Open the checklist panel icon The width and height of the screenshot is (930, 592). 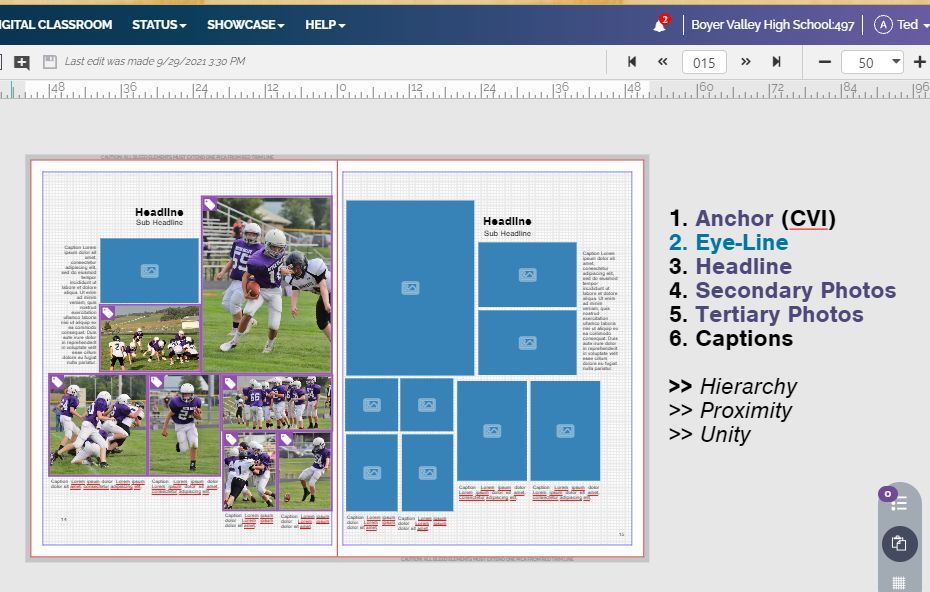pos(898,503)
